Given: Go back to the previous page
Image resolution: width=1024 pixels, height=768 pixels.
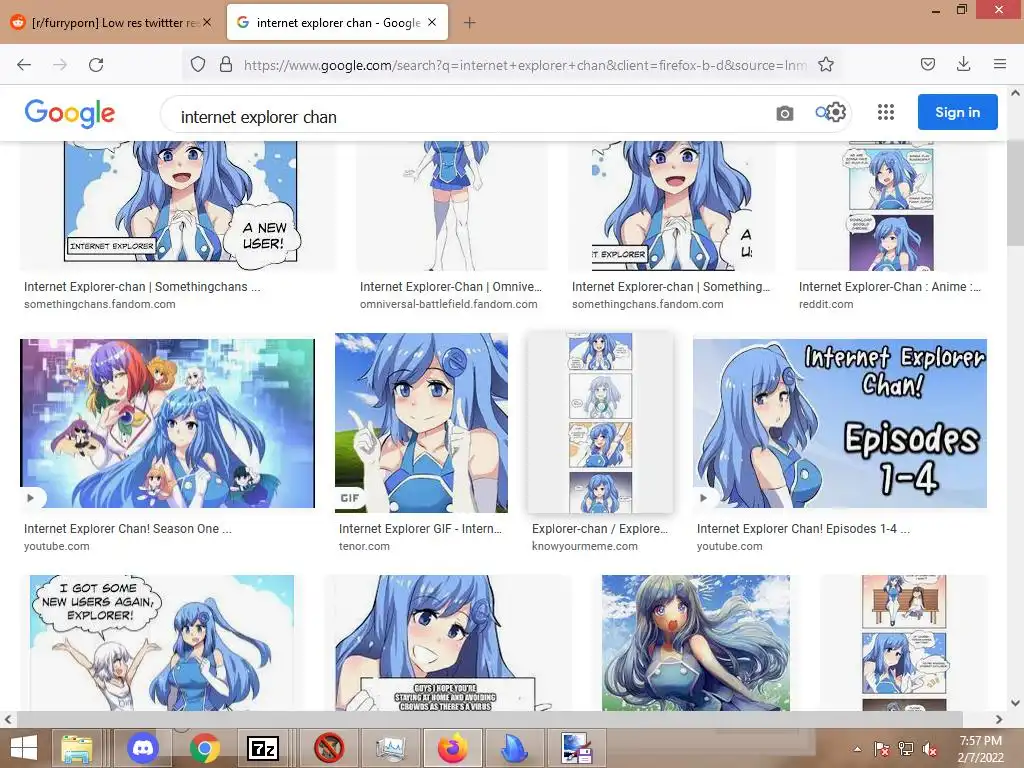Looking at the screenshot, I should click(24, 65).
